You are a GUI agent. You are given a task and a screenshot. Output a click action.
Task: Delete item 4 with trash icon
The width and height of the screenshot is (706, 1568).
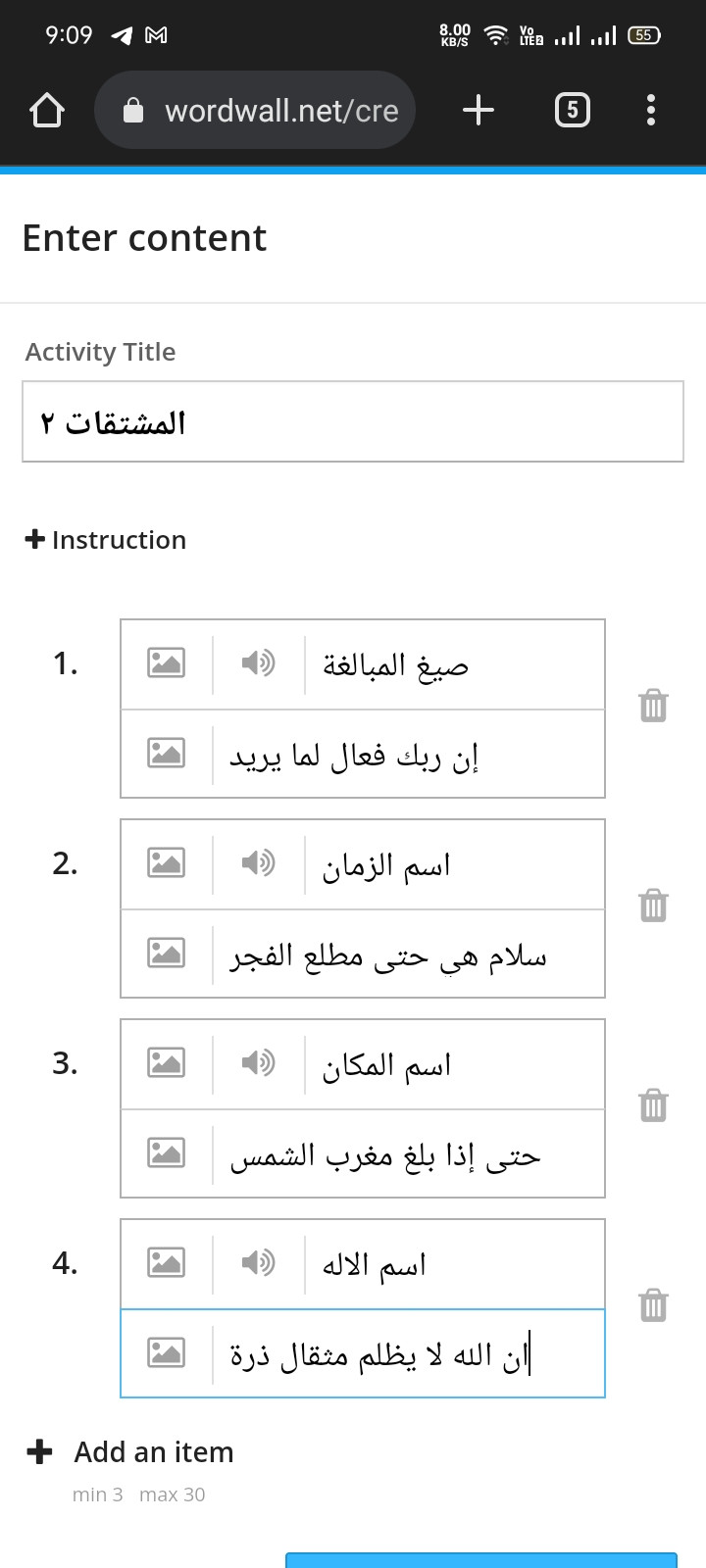click(653, 1305)
